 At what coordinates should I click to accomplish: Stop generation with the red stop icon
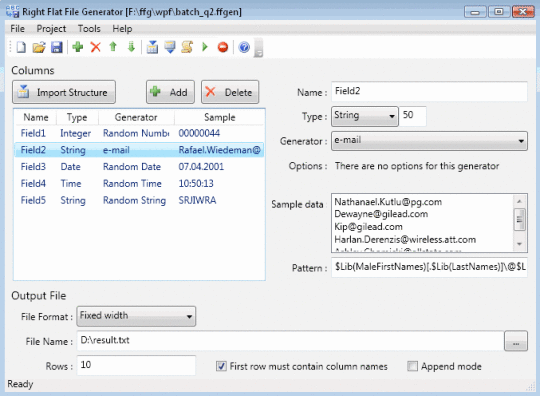[x=223, y=47]
